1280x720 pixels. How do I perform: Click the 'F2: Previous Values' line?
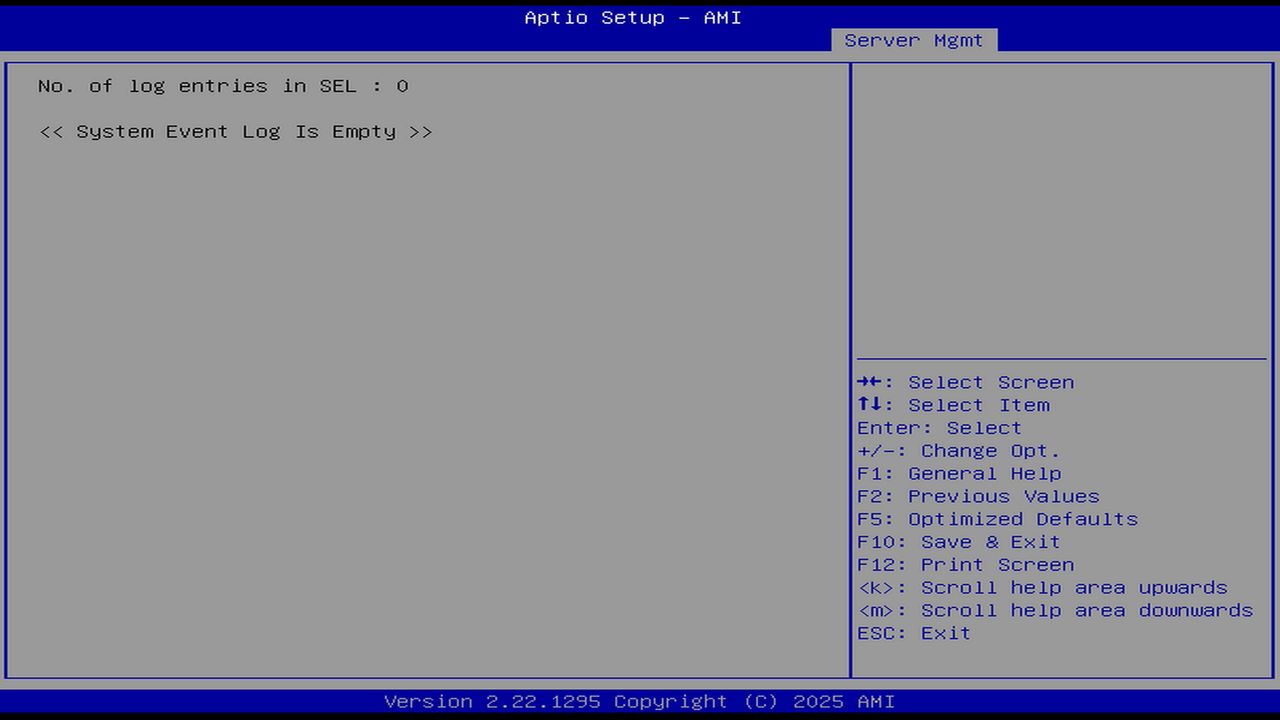click(x=979, y=497)
